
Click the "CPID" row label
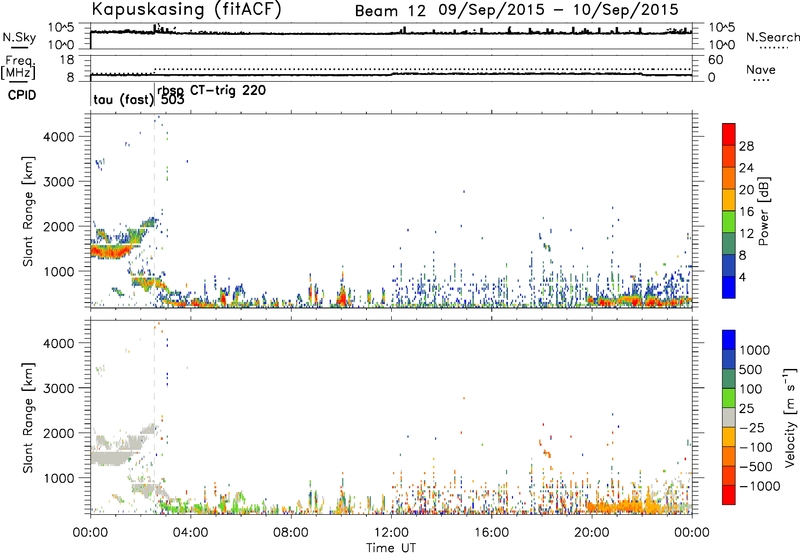pyautogui.click(x=22, y=95)
